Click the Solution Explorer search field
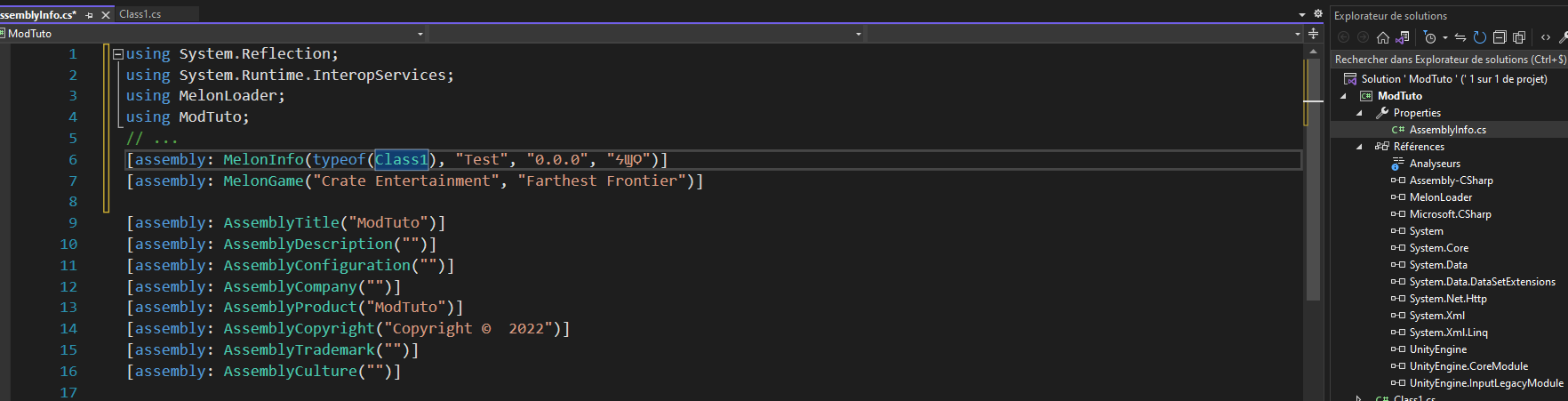Image resolution: width=1568 pixels, height=401 pixels. pos(1449,60)
